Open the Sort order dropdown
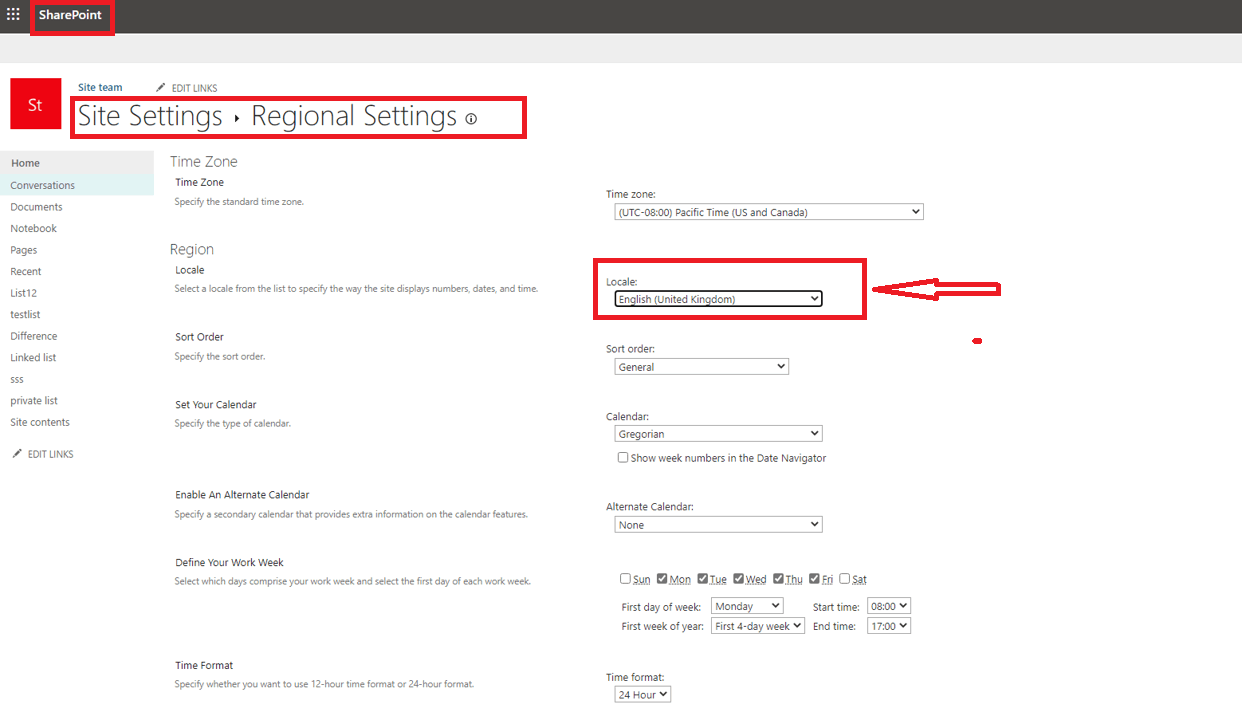The height and width of the screenshot is (720, 1242). tap(702, 367)
